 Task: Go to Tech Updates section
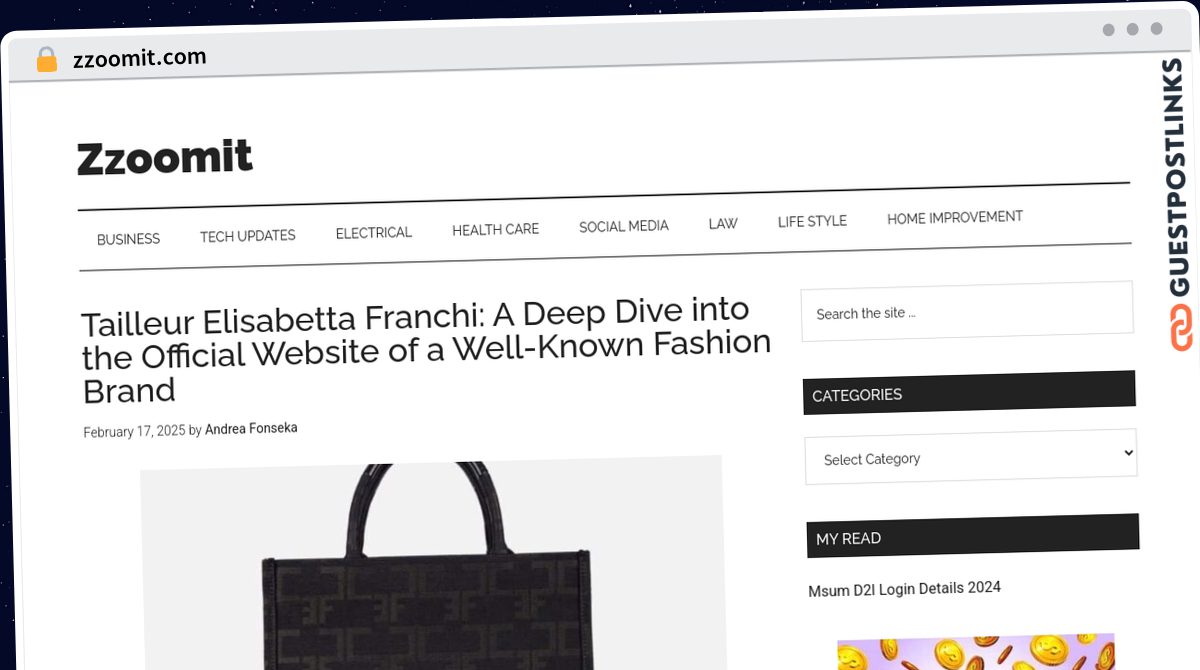coord(247,236)
